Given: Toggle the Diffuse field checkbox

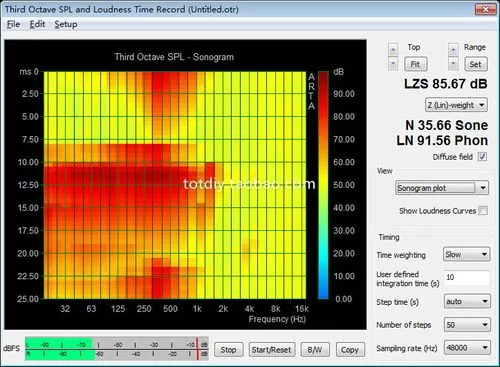Looking at the screenshot, I should click(482, 157).
